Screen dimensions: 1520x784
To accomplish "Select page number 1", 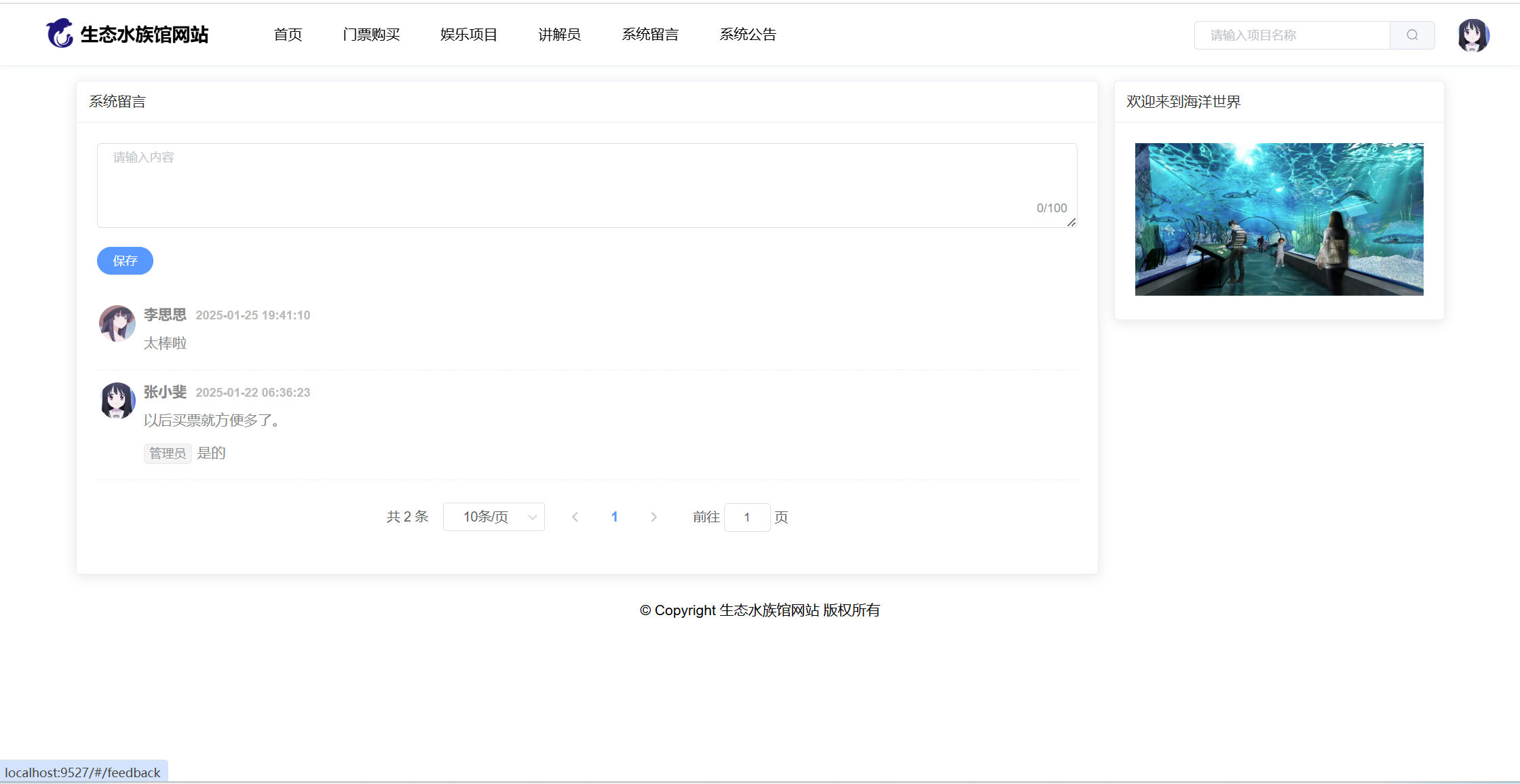I will pos(614,517).
